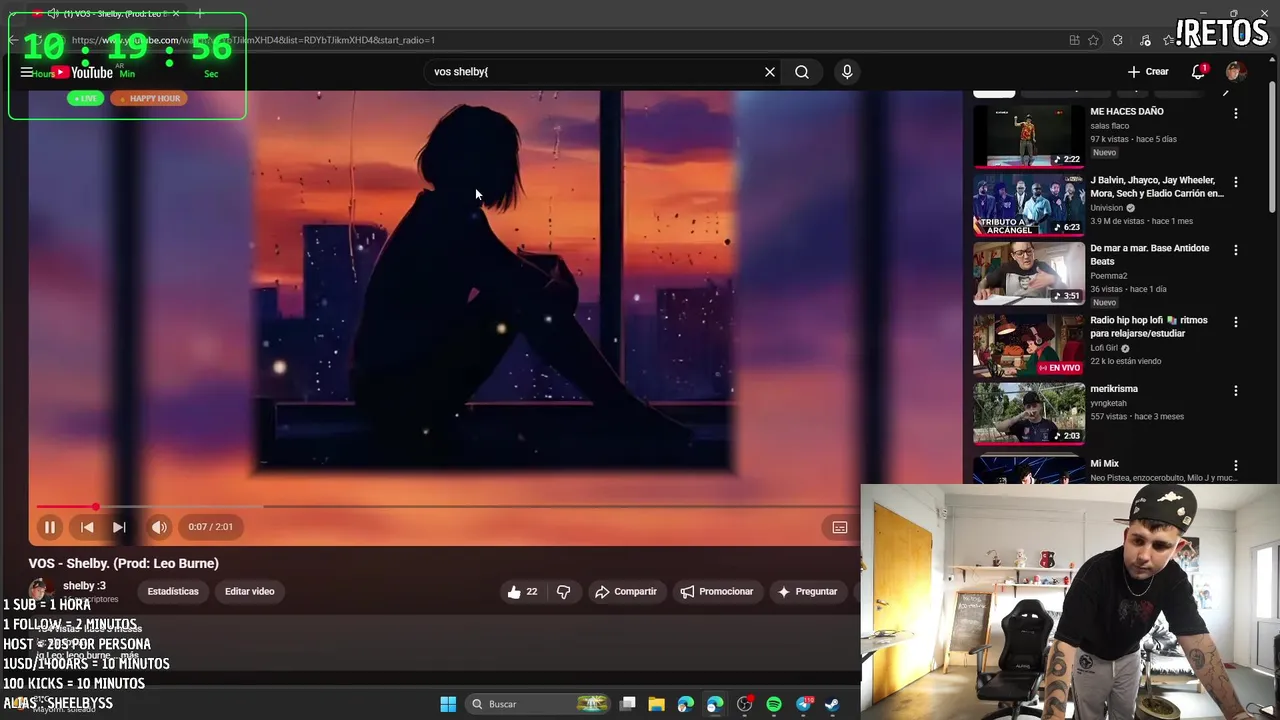This screenshot has width=1280, height=720.
Task: Skip to the next video
Action: [119, 527]
